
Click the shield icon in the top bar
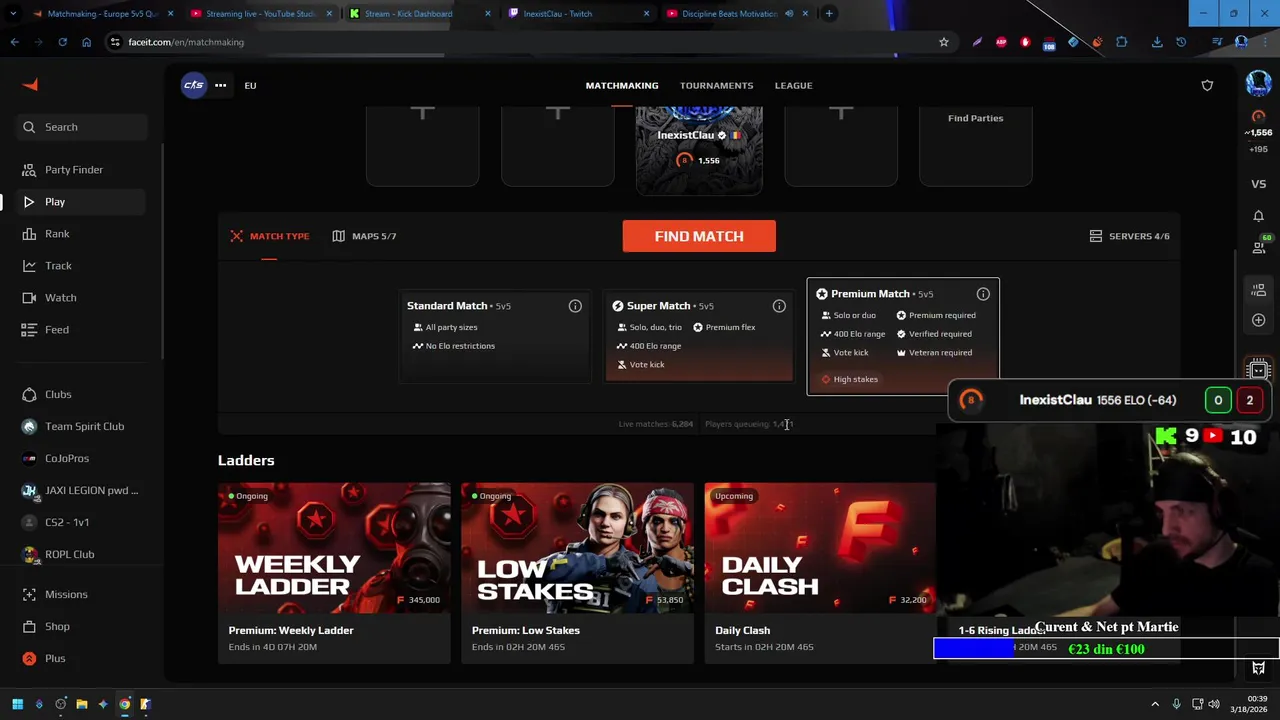[x=1207, y=85]
